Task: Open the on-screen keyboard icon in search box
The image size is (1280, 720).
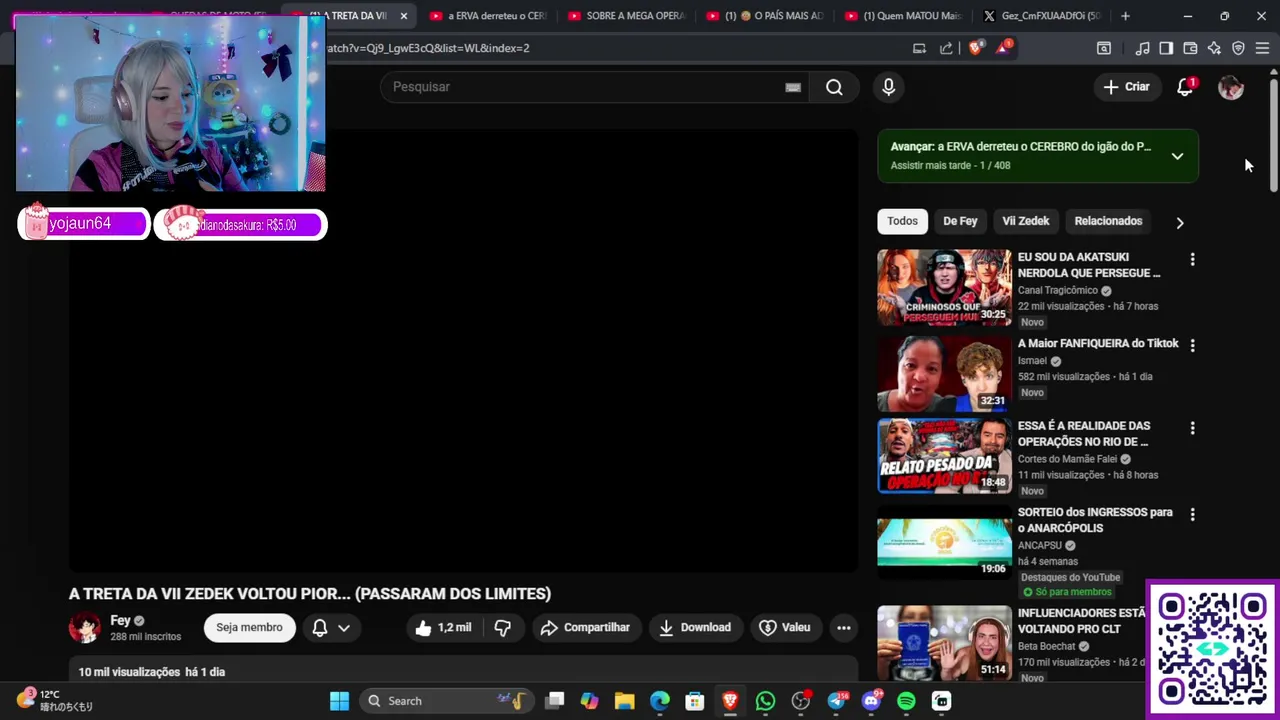Action: (x=793, y=87)
